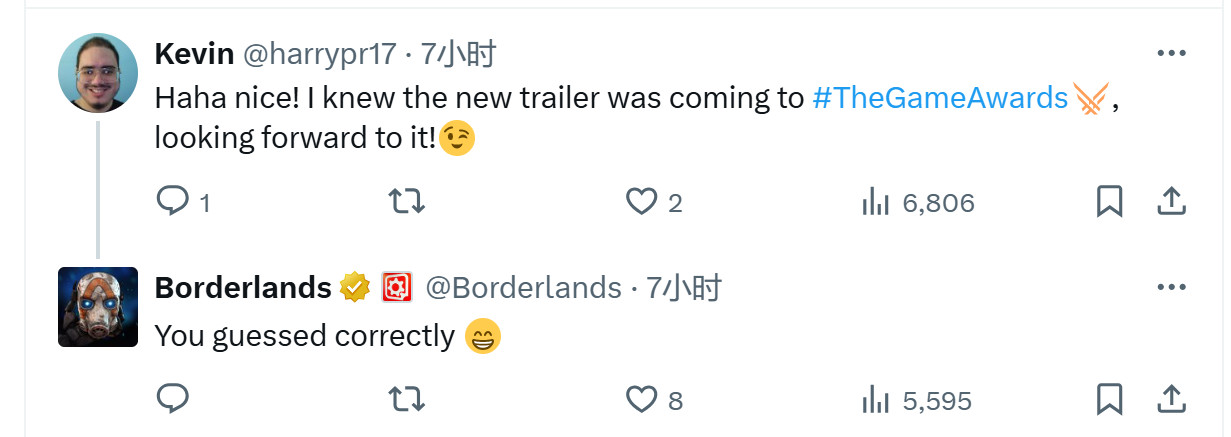
Task: Open the #TheGameAwards hashtag link
Action: tap(940, 97)
